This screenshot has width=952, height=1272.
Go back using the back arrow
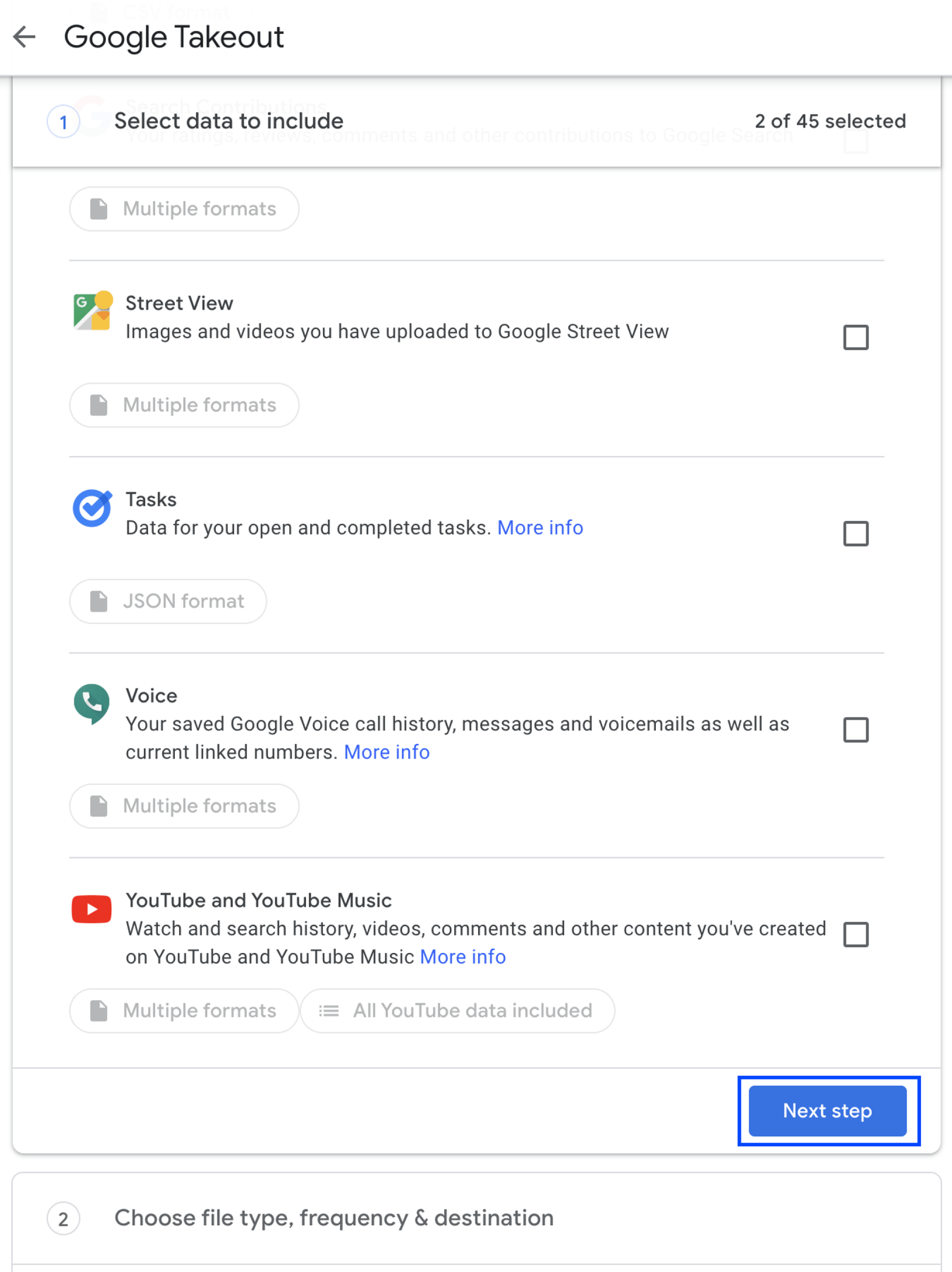coord(24,37)
